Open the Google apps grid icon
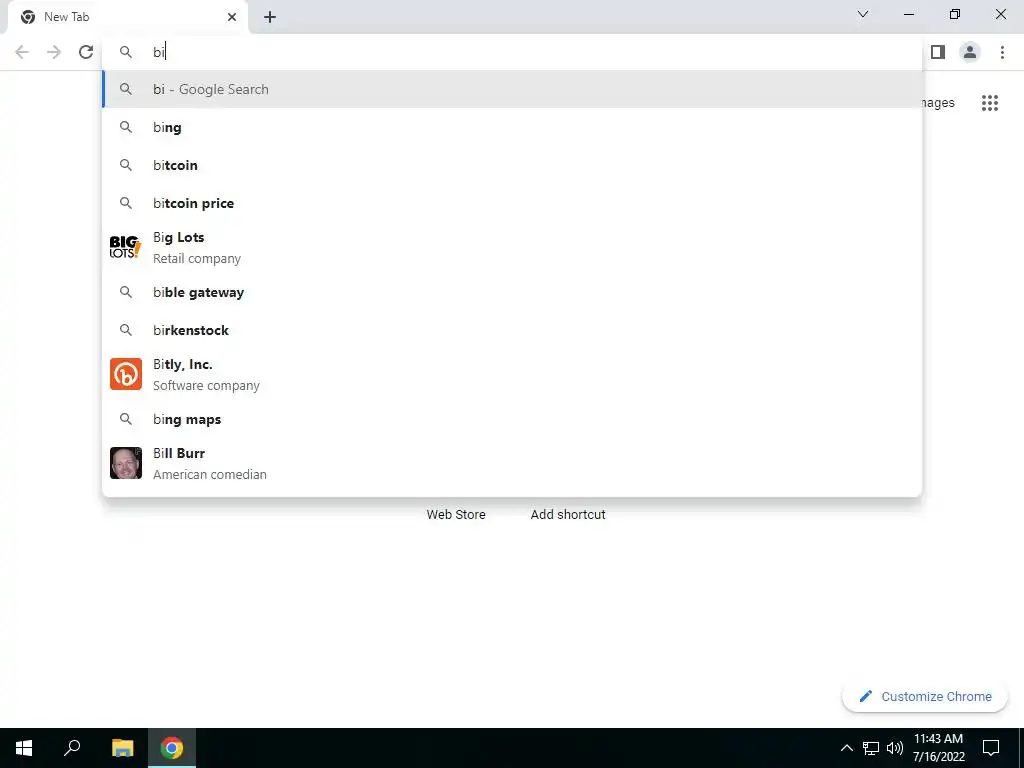 pyautogui.click(x=990, y=103)
